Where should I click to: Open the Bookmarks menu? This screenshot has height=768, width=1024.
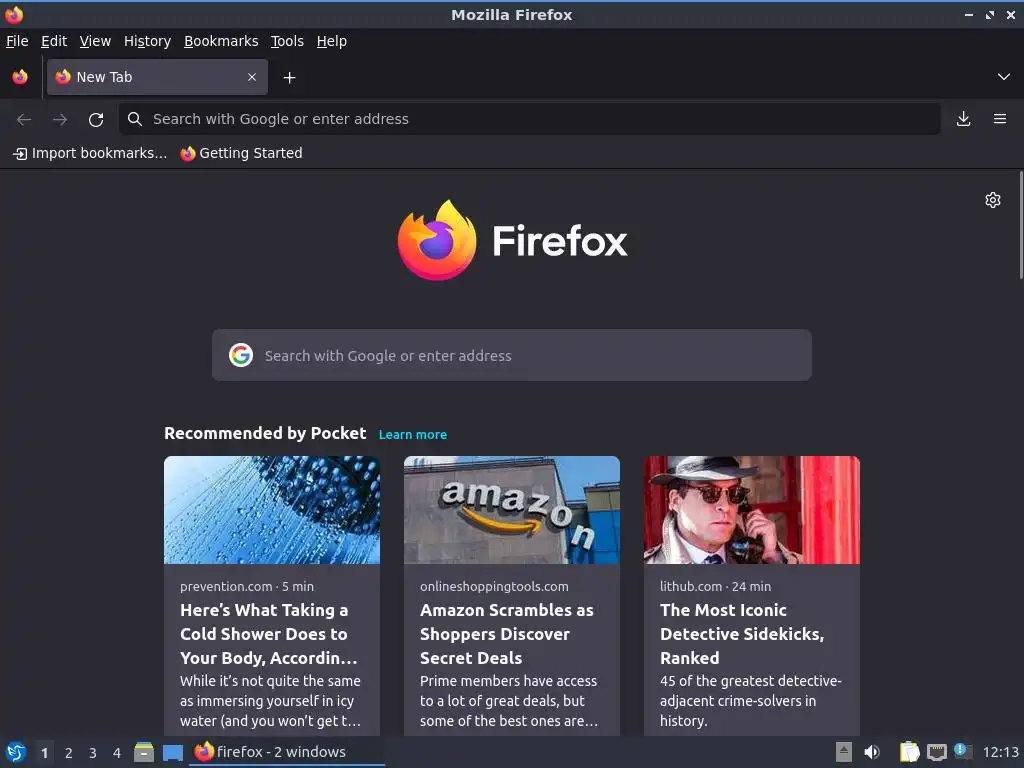[x=221, y=41]
